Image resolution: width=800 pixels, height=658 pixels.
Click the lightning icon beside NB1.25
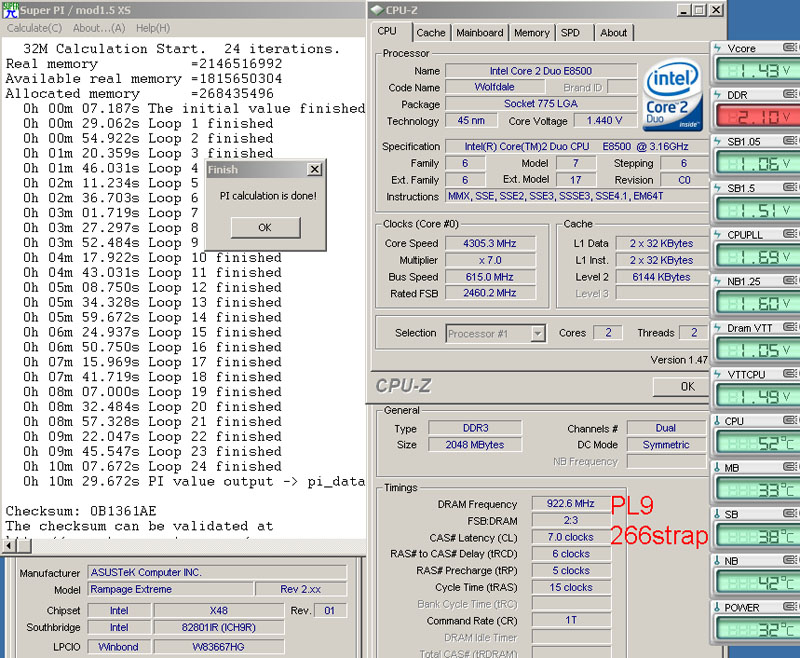pyautogui.click(x=718, y=281)
